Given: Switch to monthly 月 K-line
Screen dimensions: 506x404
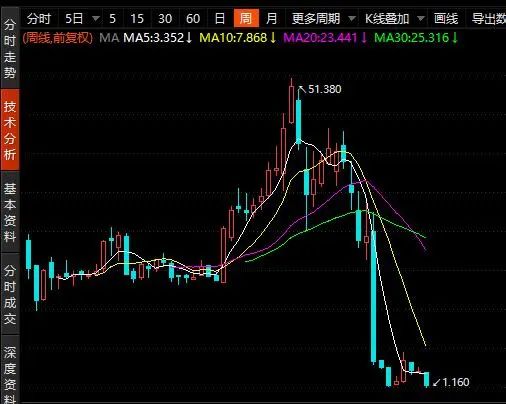Looking at the screenshot, I should pyautogui.click(x=272, y=19).
